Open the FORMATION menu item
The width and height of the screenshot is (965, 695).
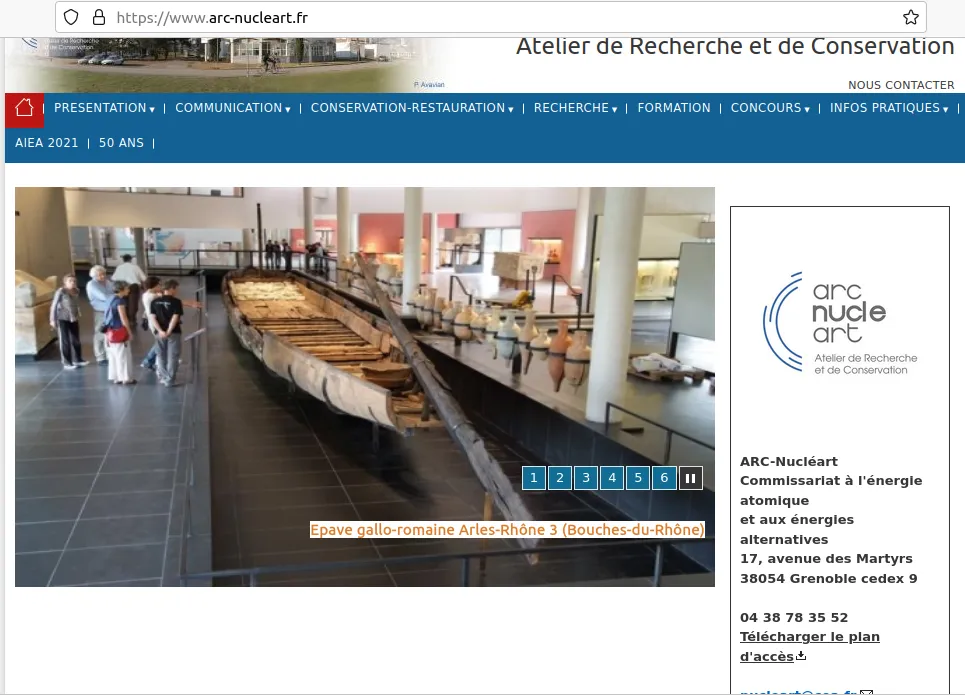pos(674,108)
